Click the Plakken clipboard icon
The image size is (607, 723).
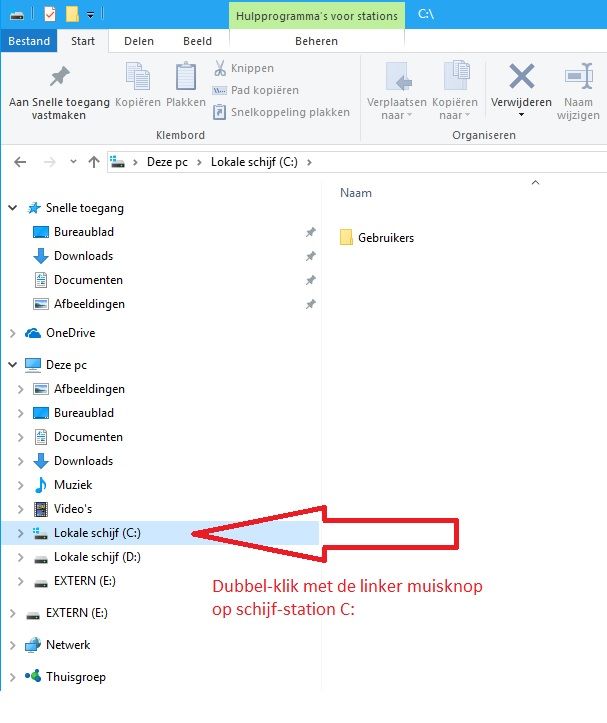tap(186, 76)
